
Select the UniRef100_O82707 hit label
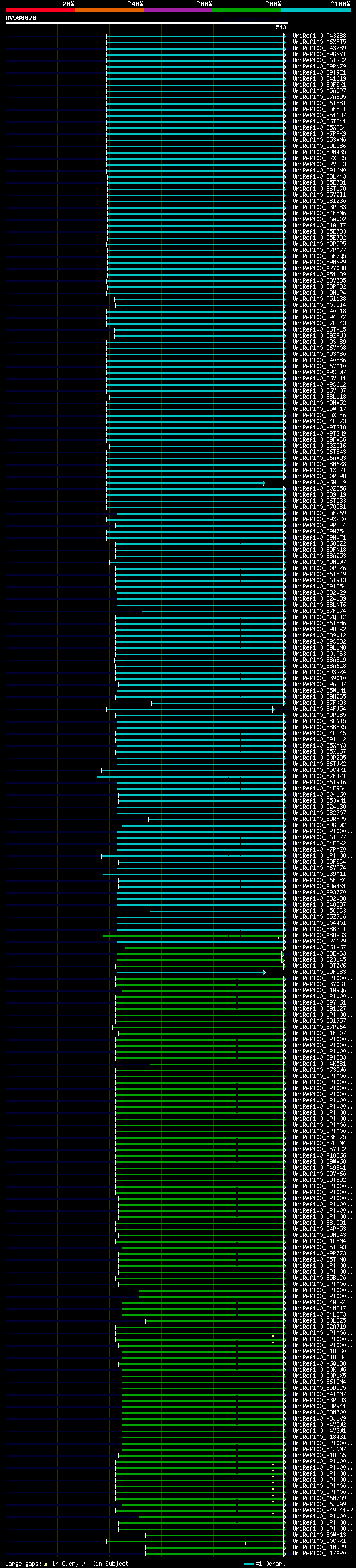(319, 813)
